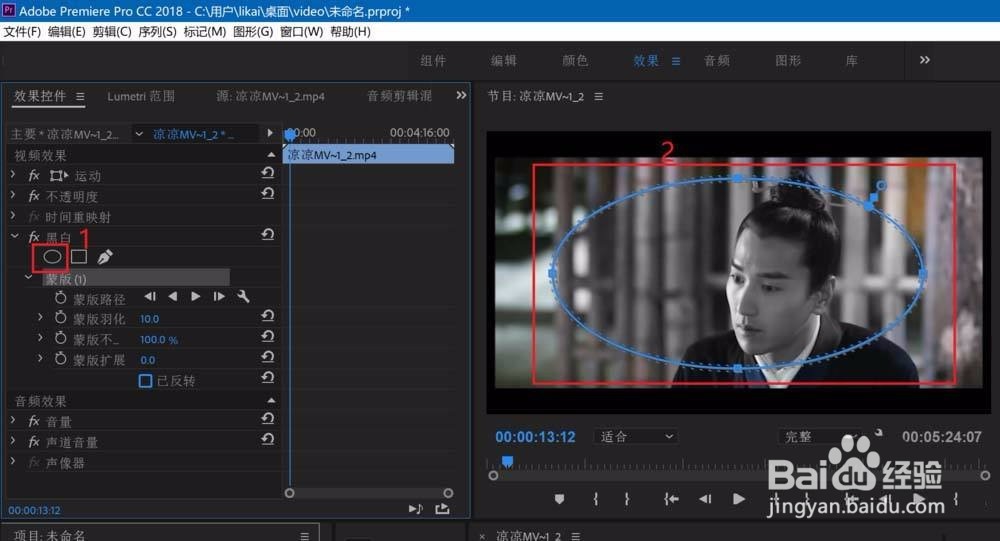
Task: Toggle the 音量 fx effect on/off
Action: (34, 421)
